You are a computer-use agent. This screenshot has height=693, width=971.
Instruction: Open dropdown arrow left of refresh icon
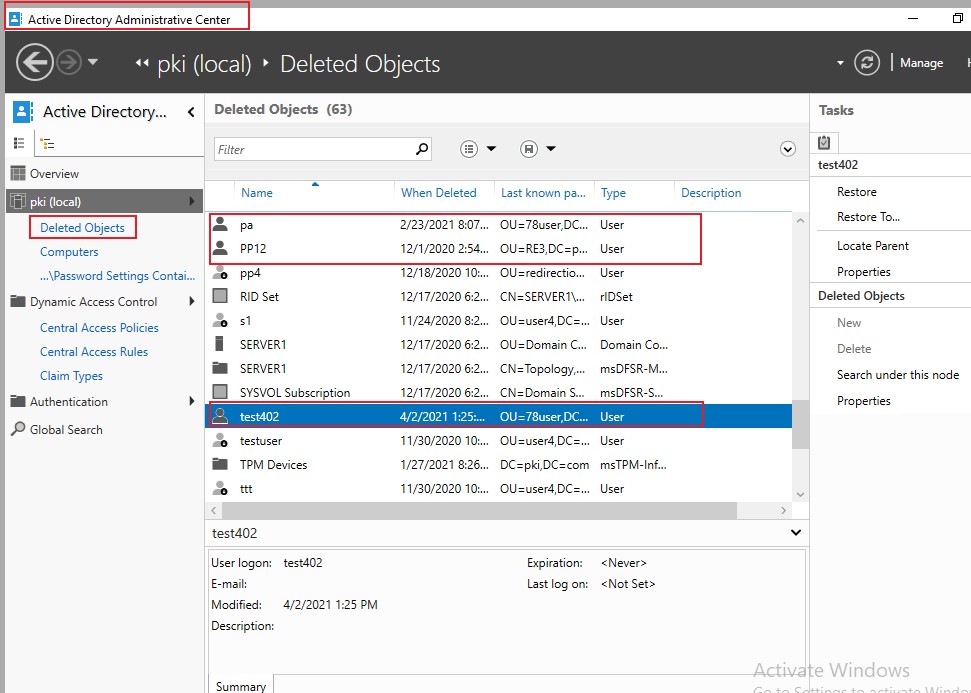coord(840,63)
